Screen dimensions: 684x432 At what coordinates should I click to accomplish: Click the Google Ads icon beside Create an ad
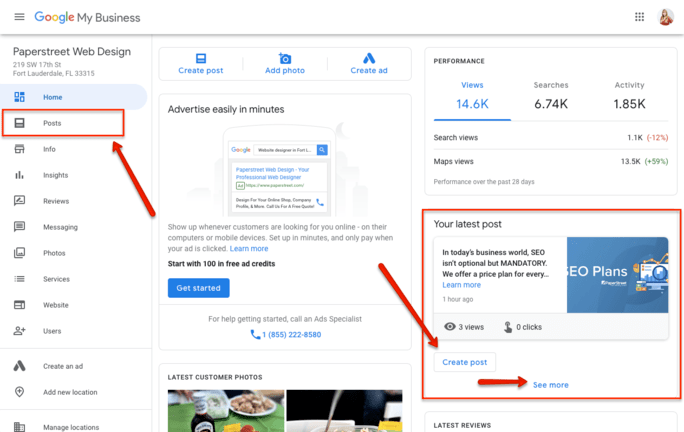(20, 366)
